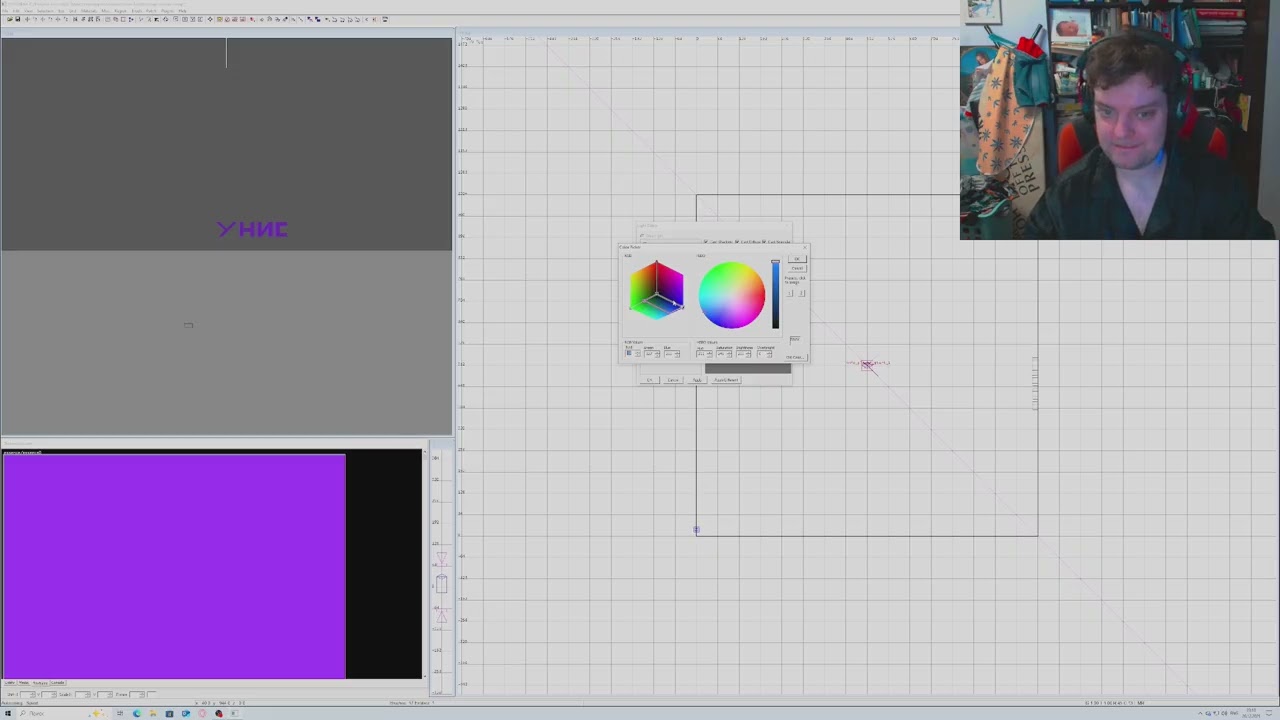
Task: Open the File menu
Action: pos(4,11)
